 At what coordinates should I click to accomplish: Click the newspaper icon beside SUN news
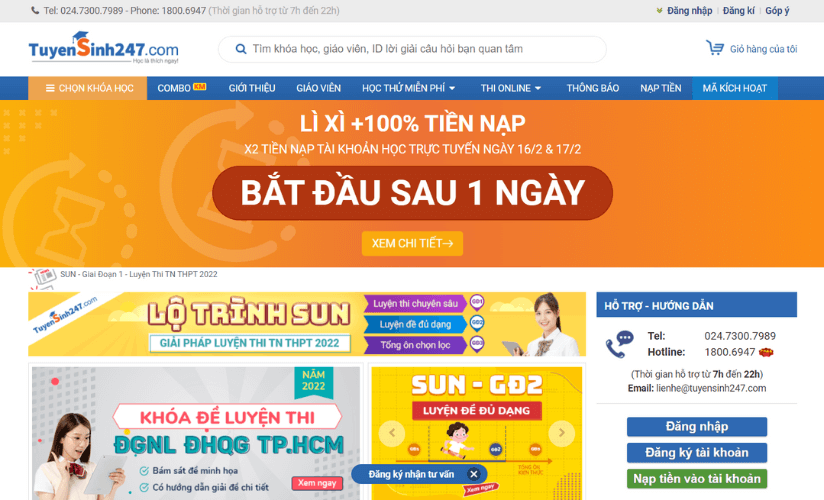(x=43, y=277)
